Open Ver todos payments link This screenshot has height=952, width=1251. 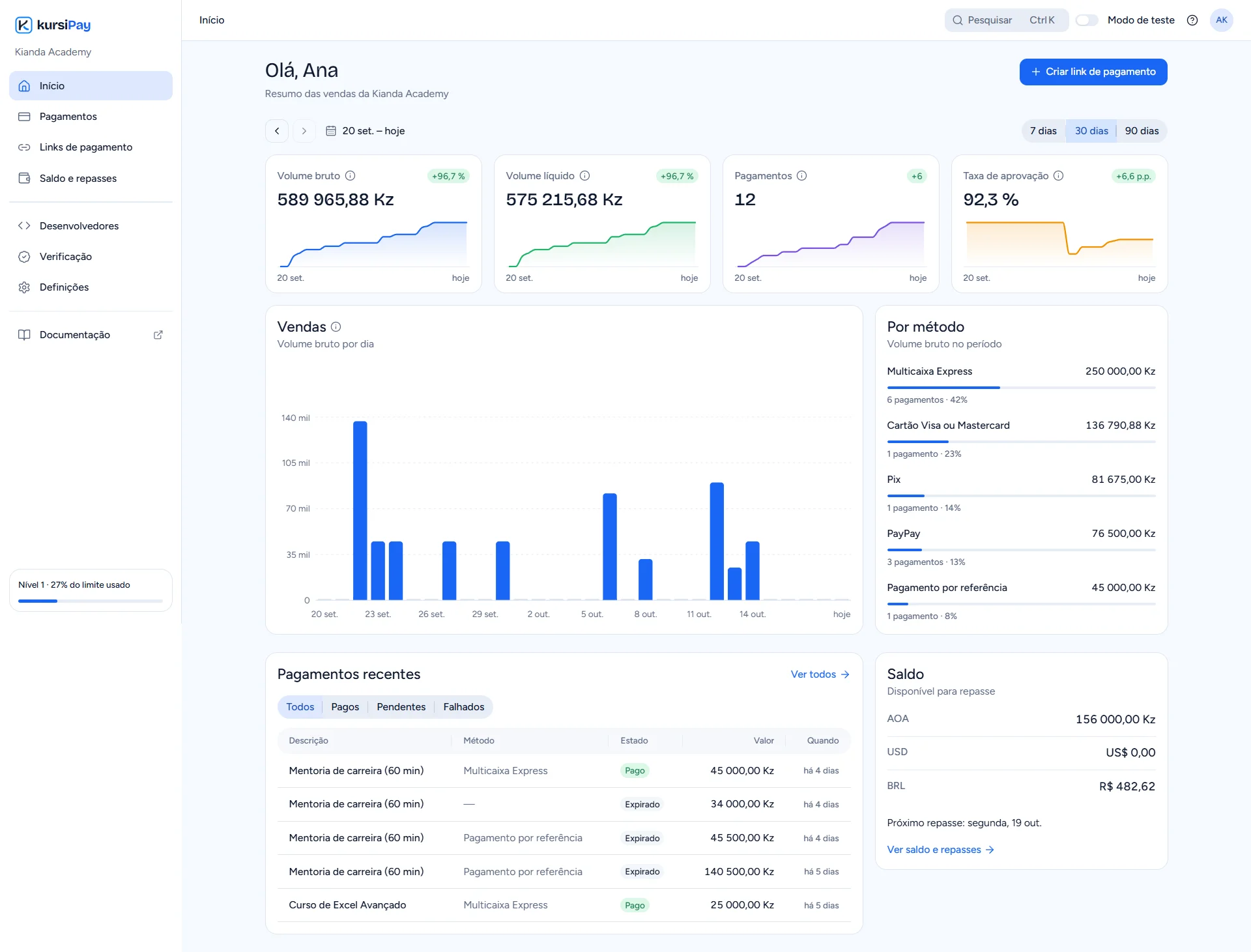click(820, 674)
